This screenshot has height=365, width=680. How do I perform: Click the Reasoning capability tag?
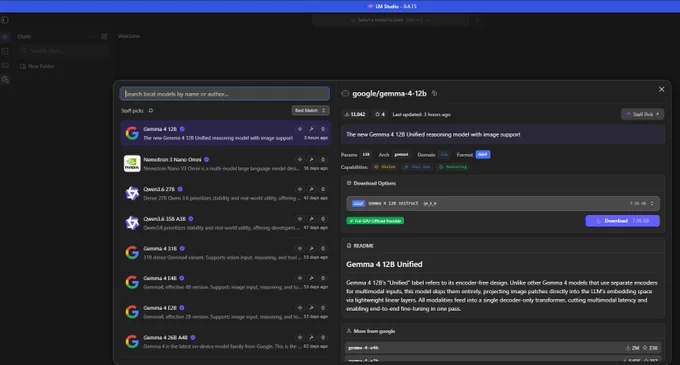point(453,167)
